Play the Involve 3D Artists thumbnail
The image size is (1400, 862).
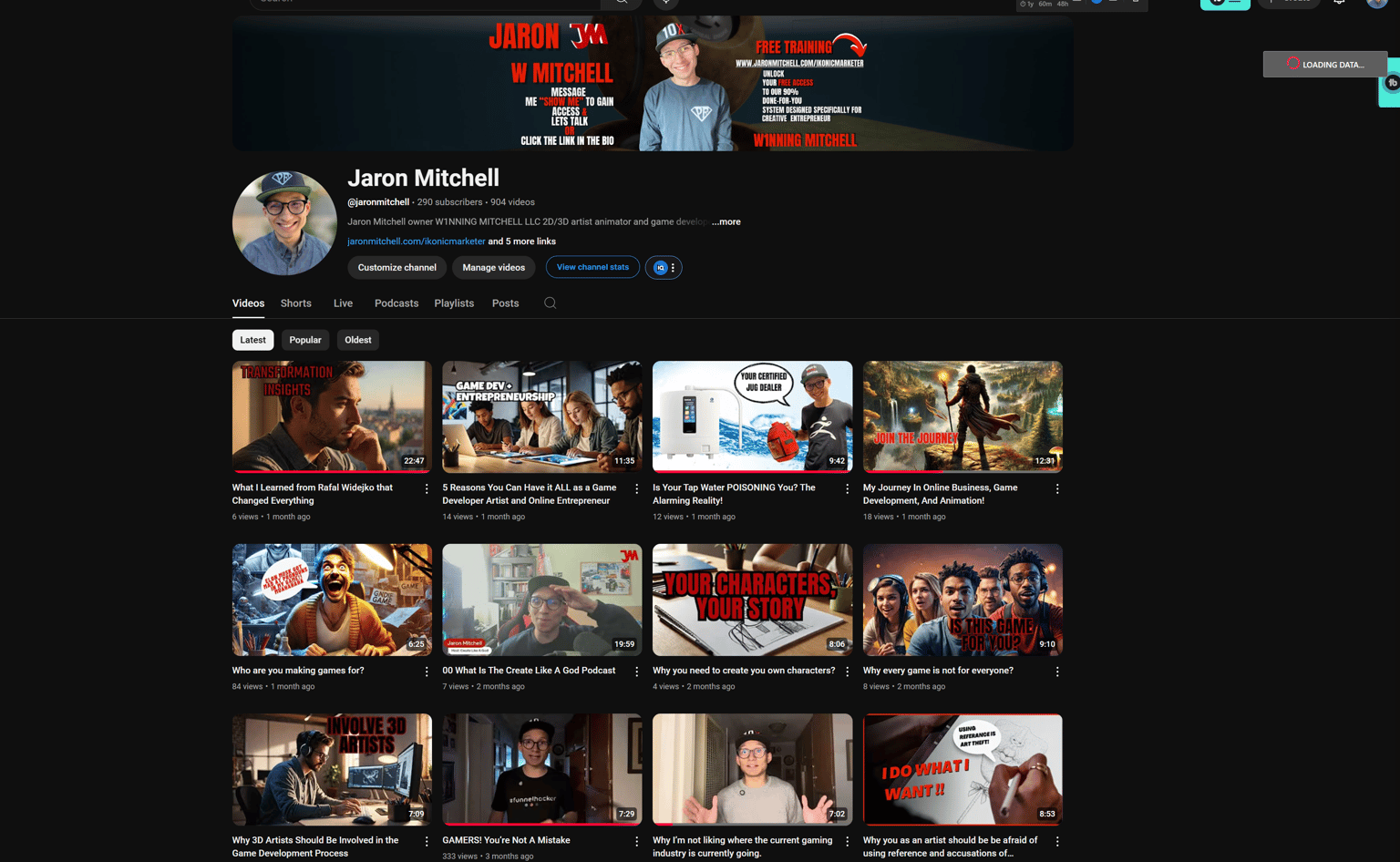[332, 770]
